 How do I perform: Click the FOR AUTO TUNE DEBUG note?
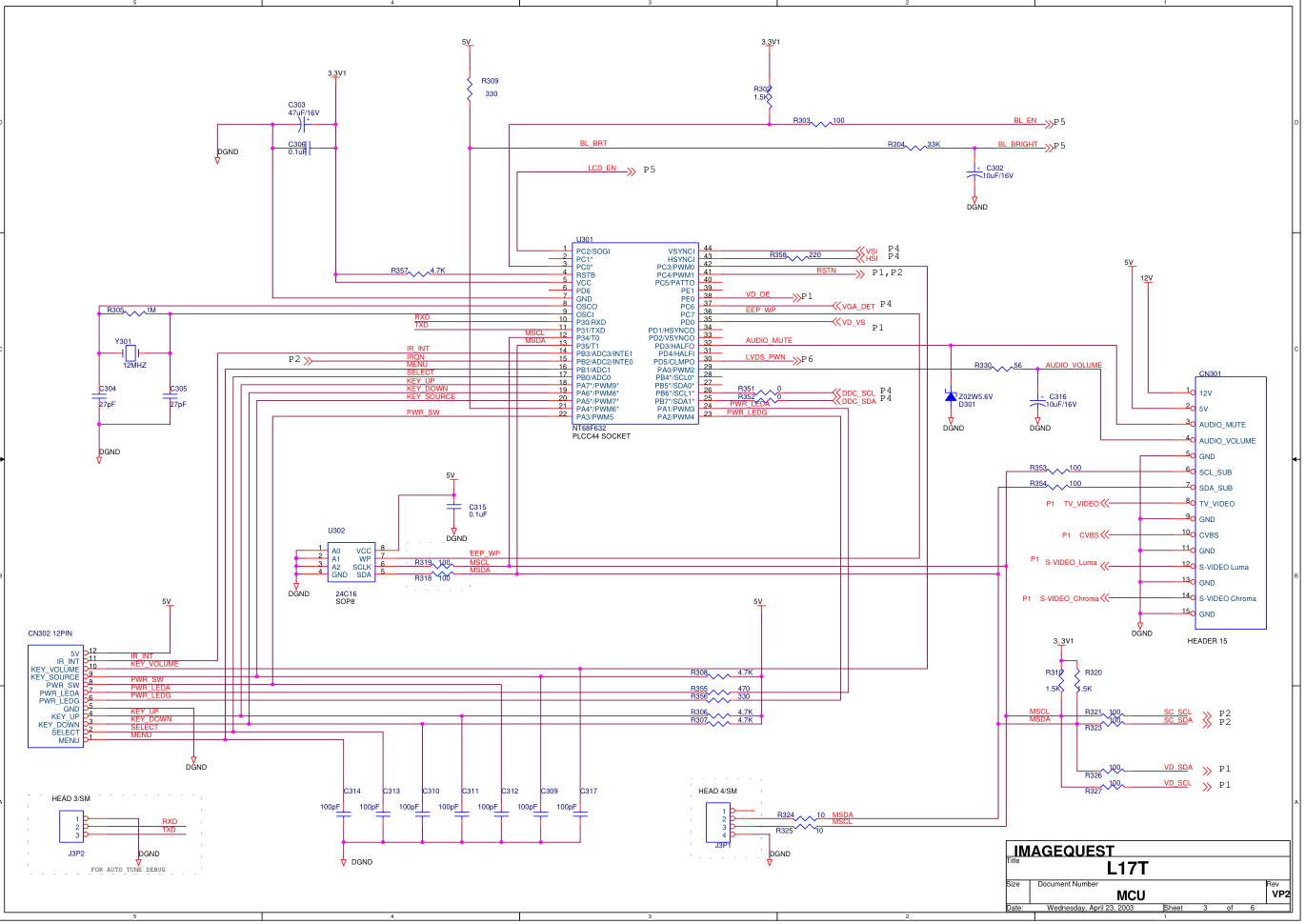click(128, 870)
